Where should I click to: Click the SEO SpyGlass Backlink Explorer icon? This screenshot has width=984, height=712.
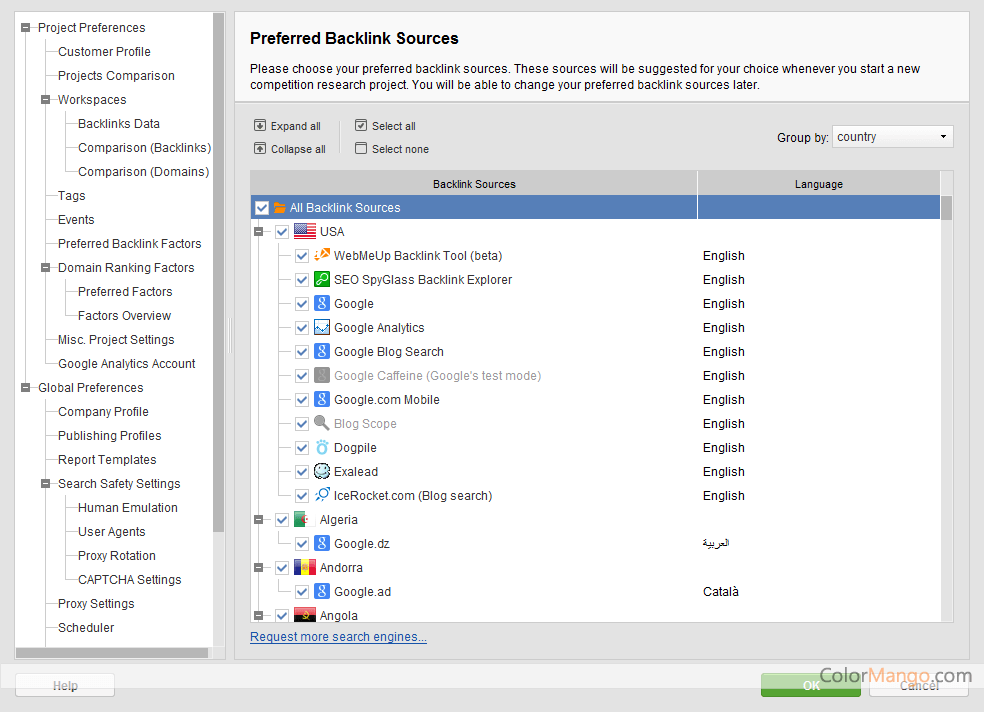pos(322,280)
